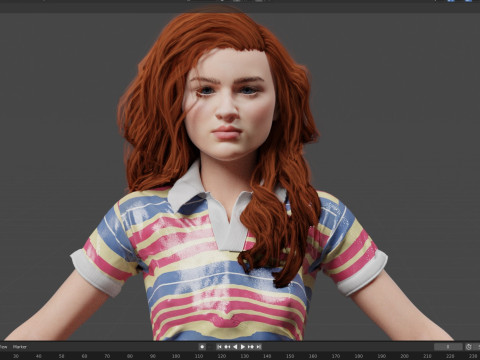This screenshot has width=480, height=360.
Task: Jump to the next keyframe
Action: (251, 347)
